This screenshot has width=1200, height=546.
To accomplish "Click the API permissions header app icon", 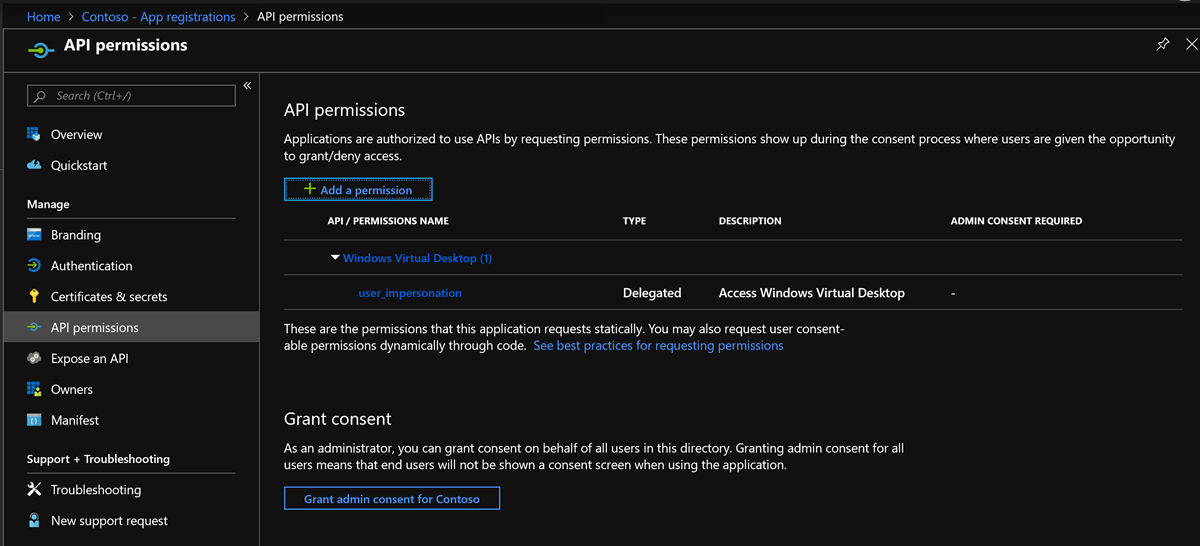I will 40,49.
